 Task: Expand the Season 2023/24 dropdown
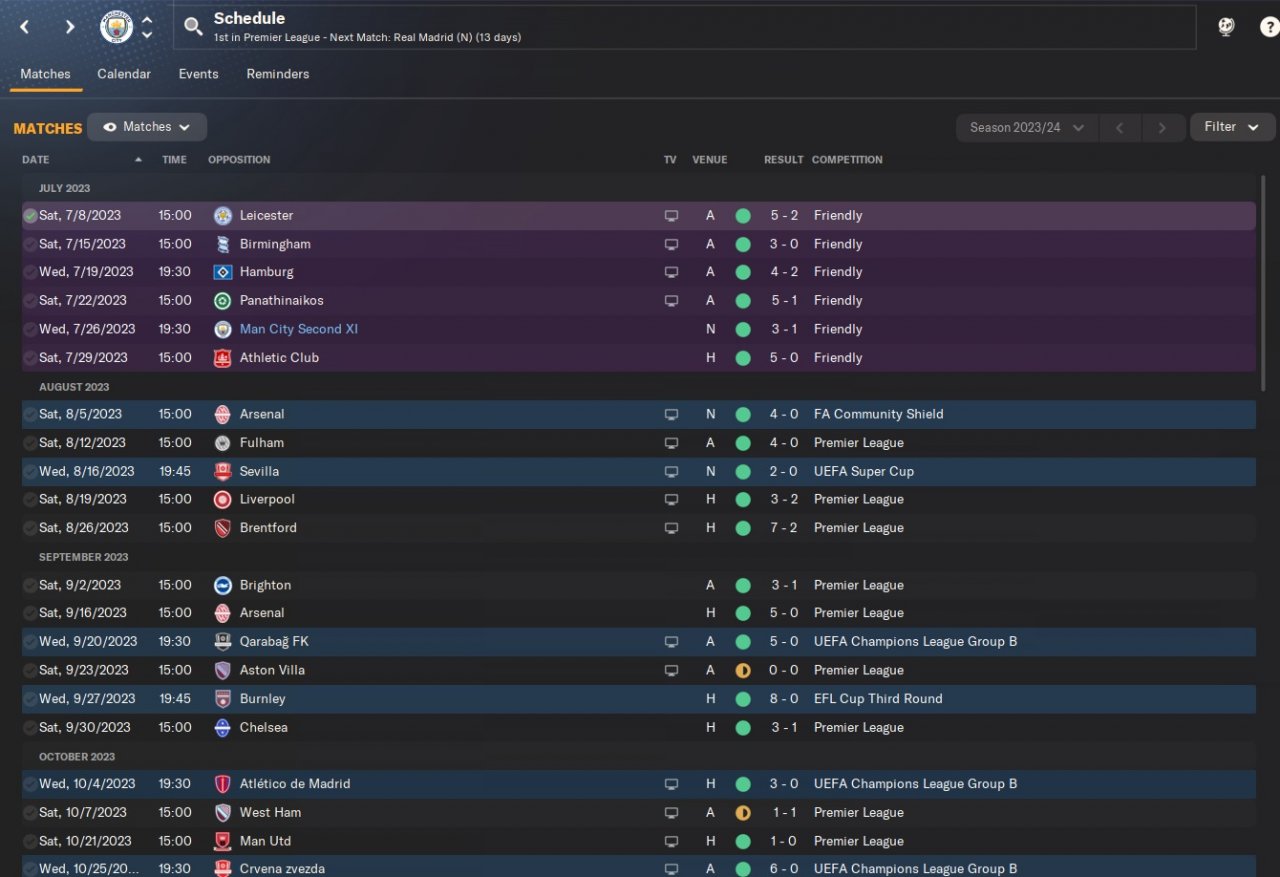coord(1026,128)
